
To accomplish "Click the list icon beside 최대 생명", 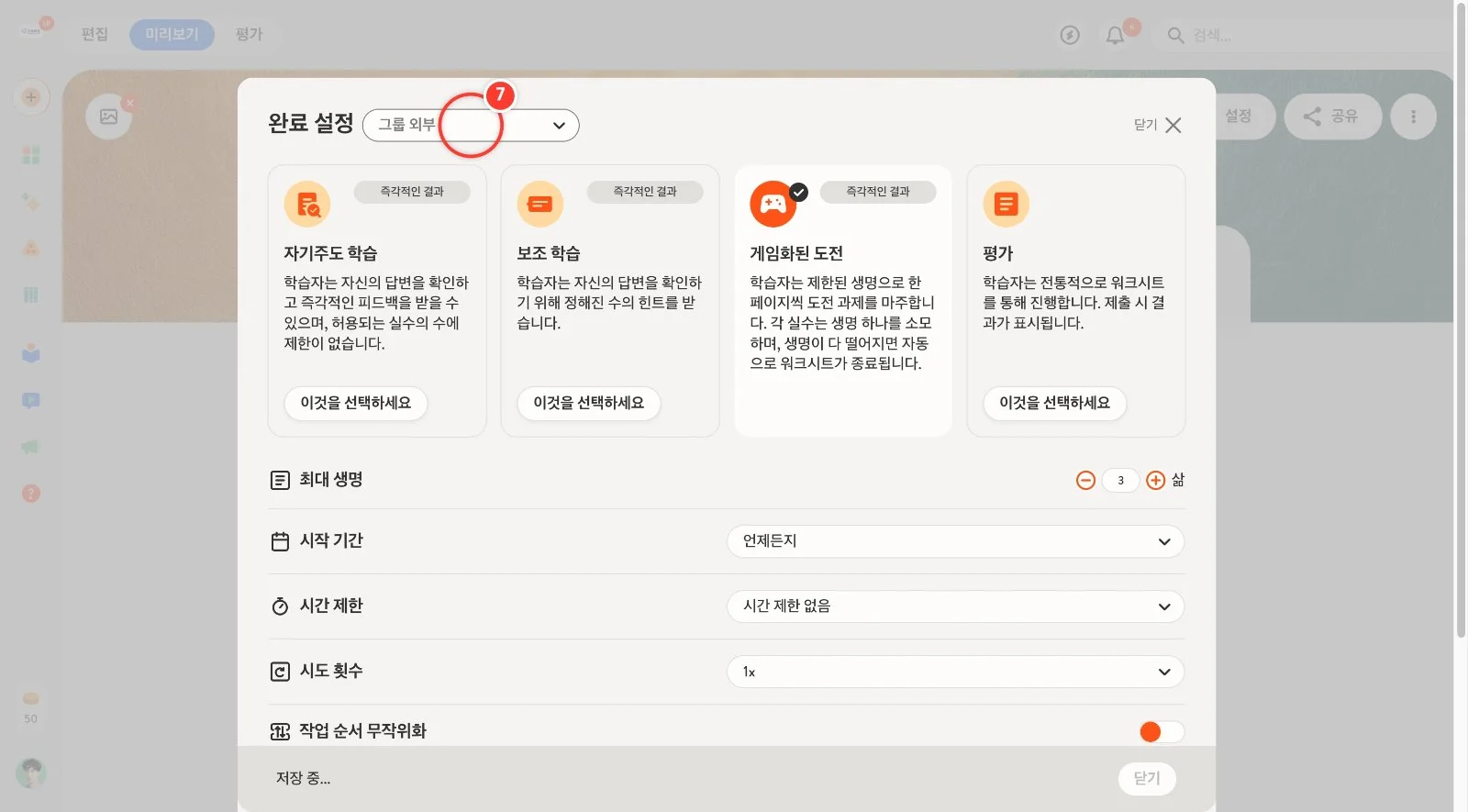I will coord(280,480).
